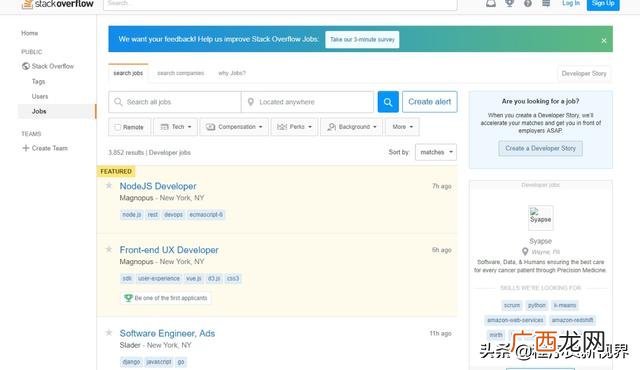Screen dimensions: 640x370
Task: Click the Stack Overflow logo
Action: point(58,4)
